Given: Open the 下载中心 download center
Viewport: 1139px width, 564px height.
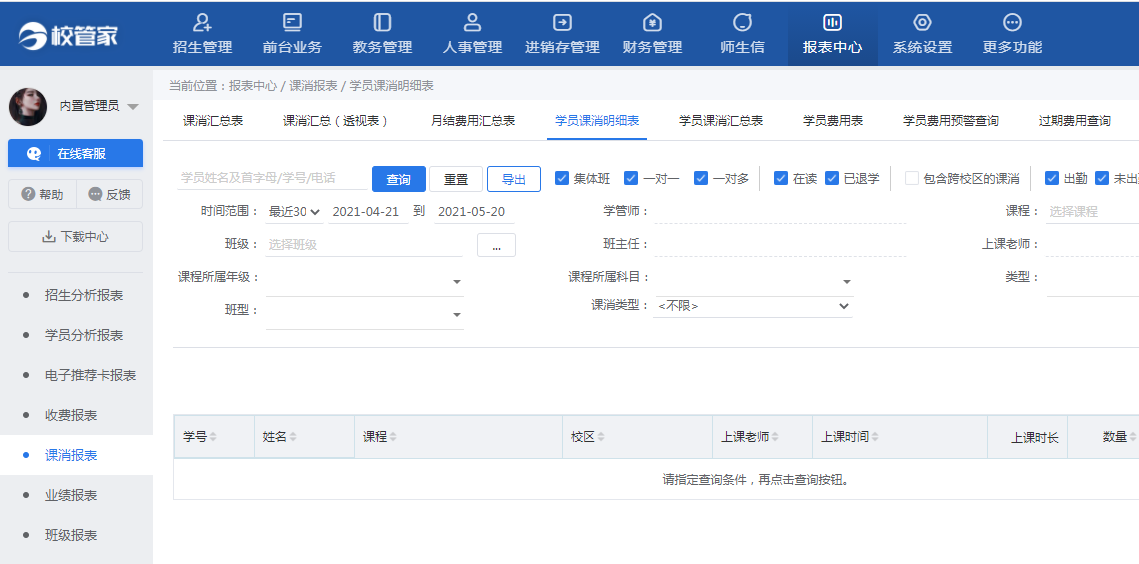Looking at the screenshot, I should (76, 237).
